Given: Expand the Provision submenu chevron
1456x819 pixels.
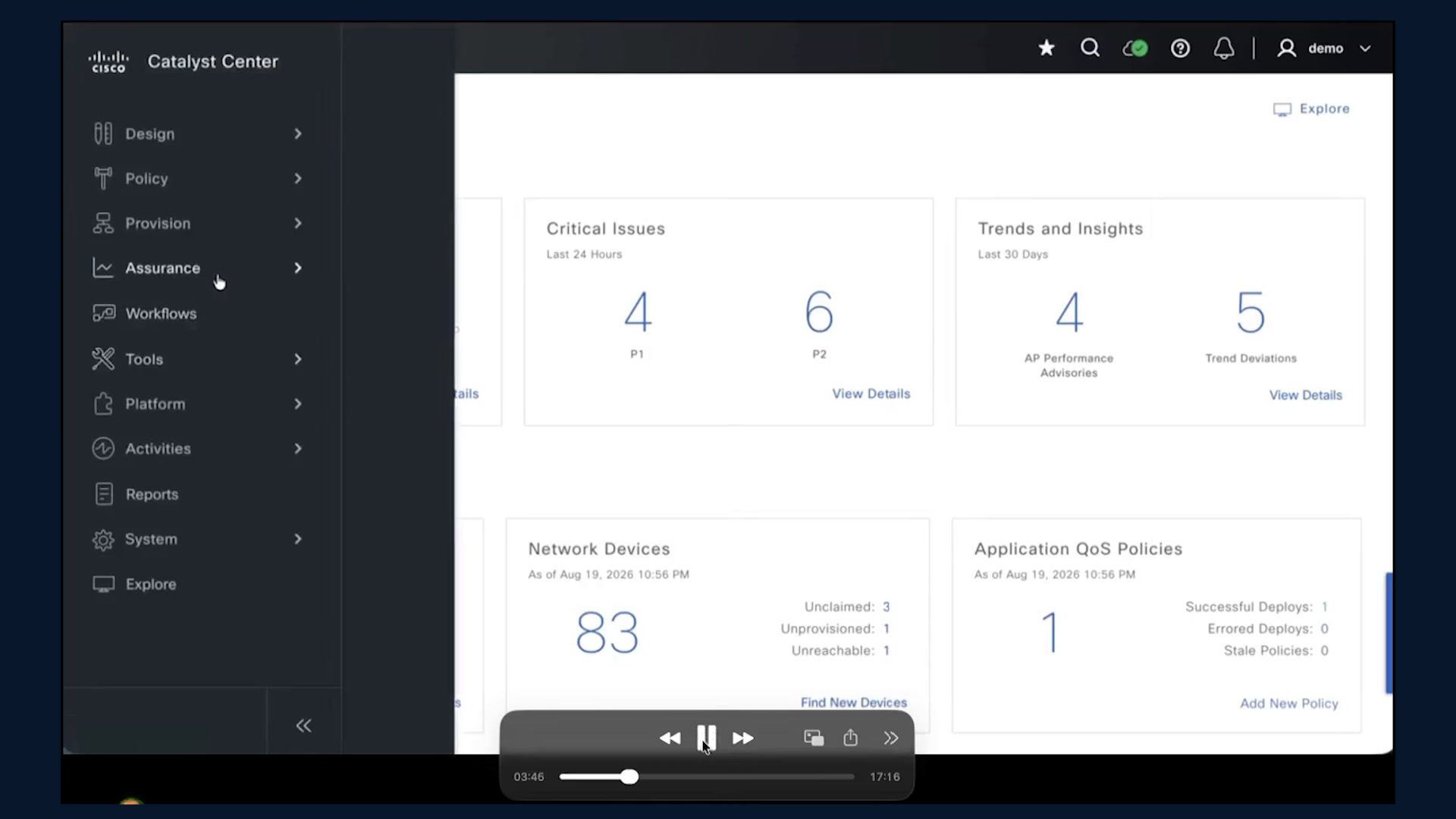Looking at the screenshot, I should coord(298,223).
